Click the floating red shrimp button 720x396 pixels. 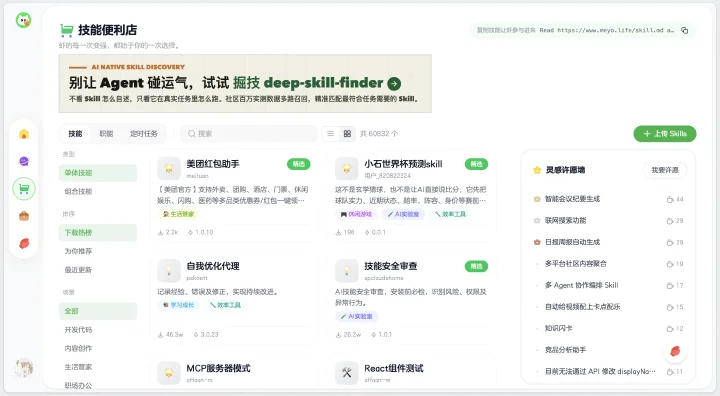675,351
